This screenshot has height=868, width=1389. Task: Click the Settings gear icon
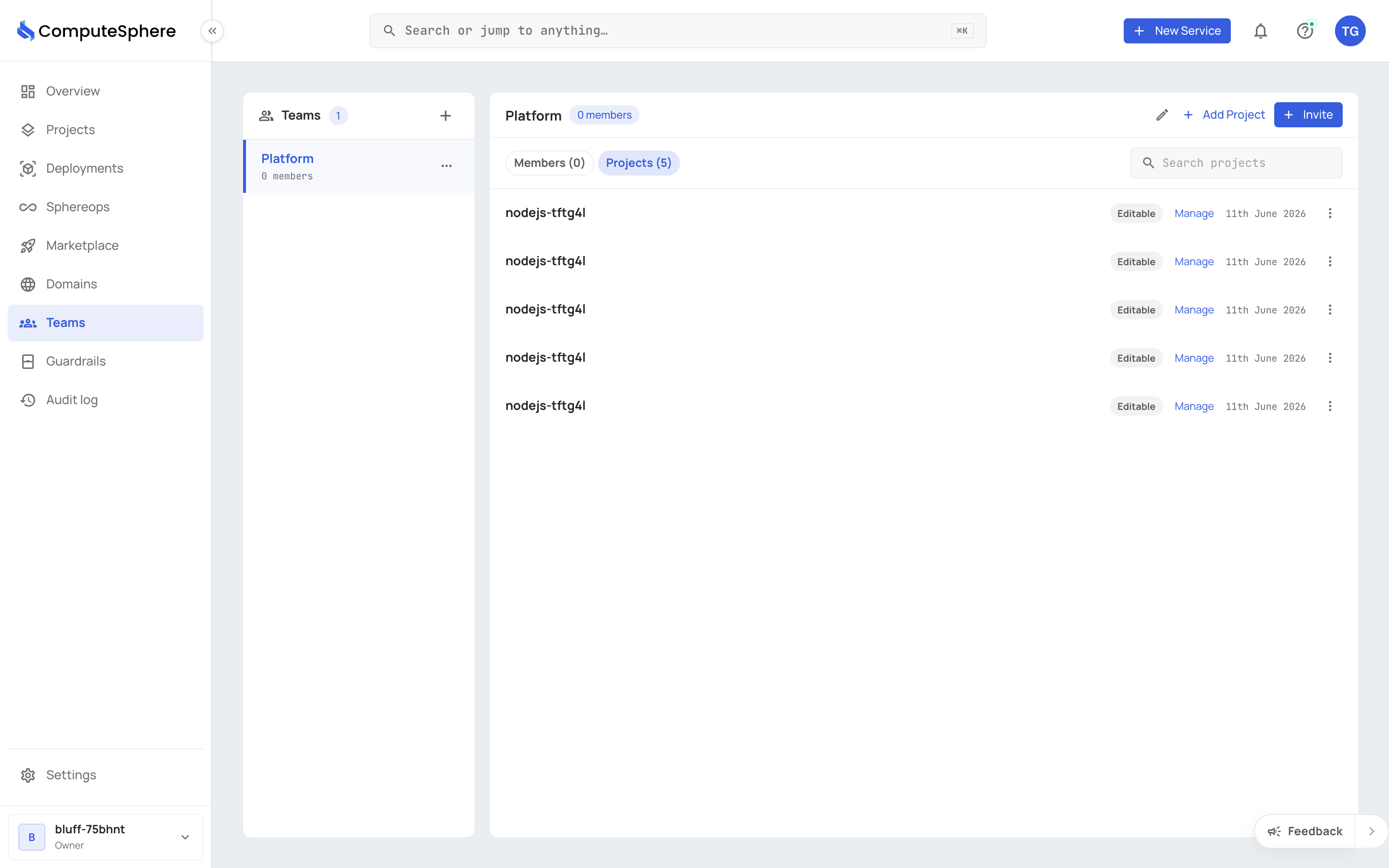click(x=28, y=775)
